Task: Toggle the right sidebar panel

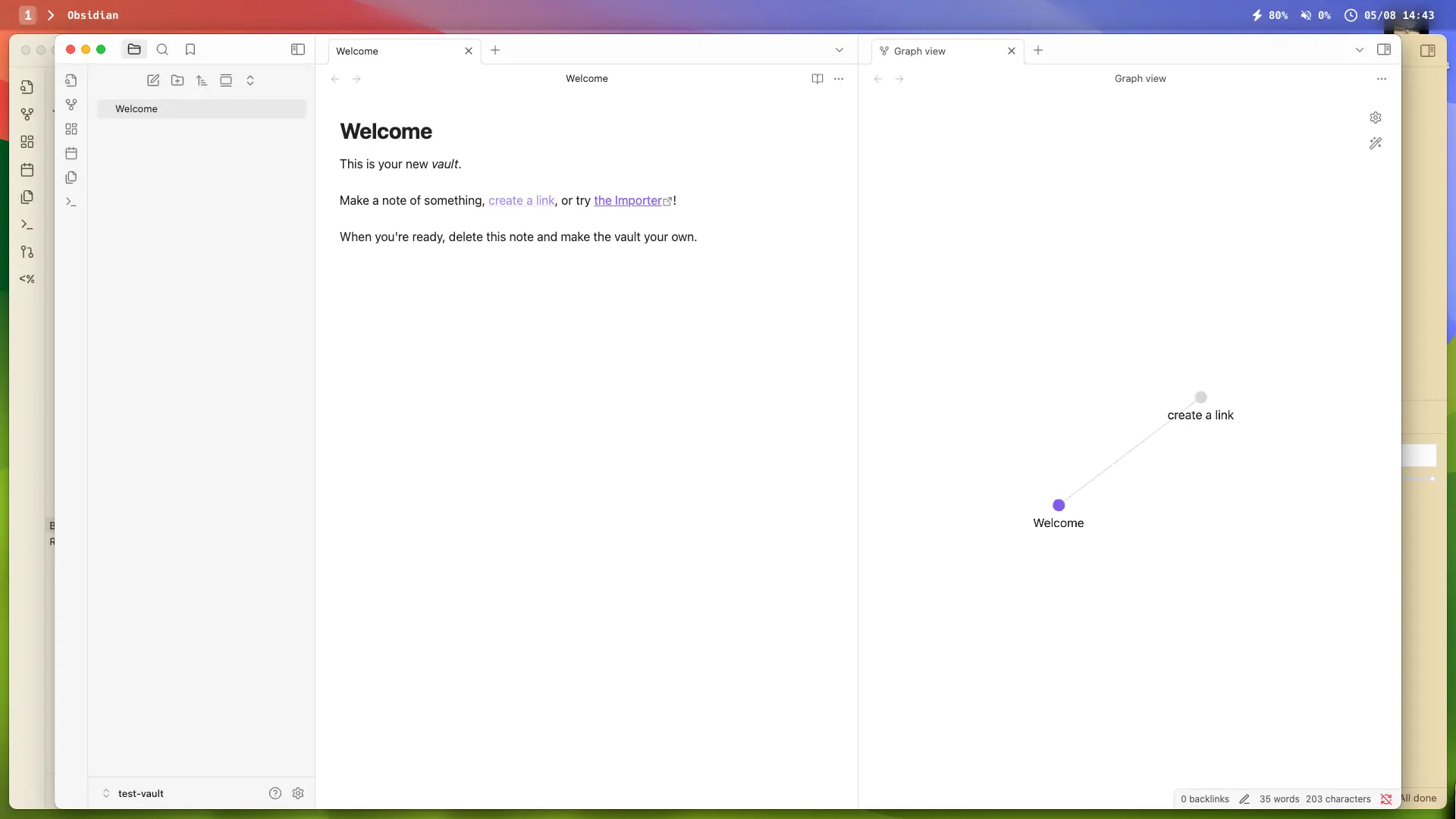Action: tap(1384, 49)
